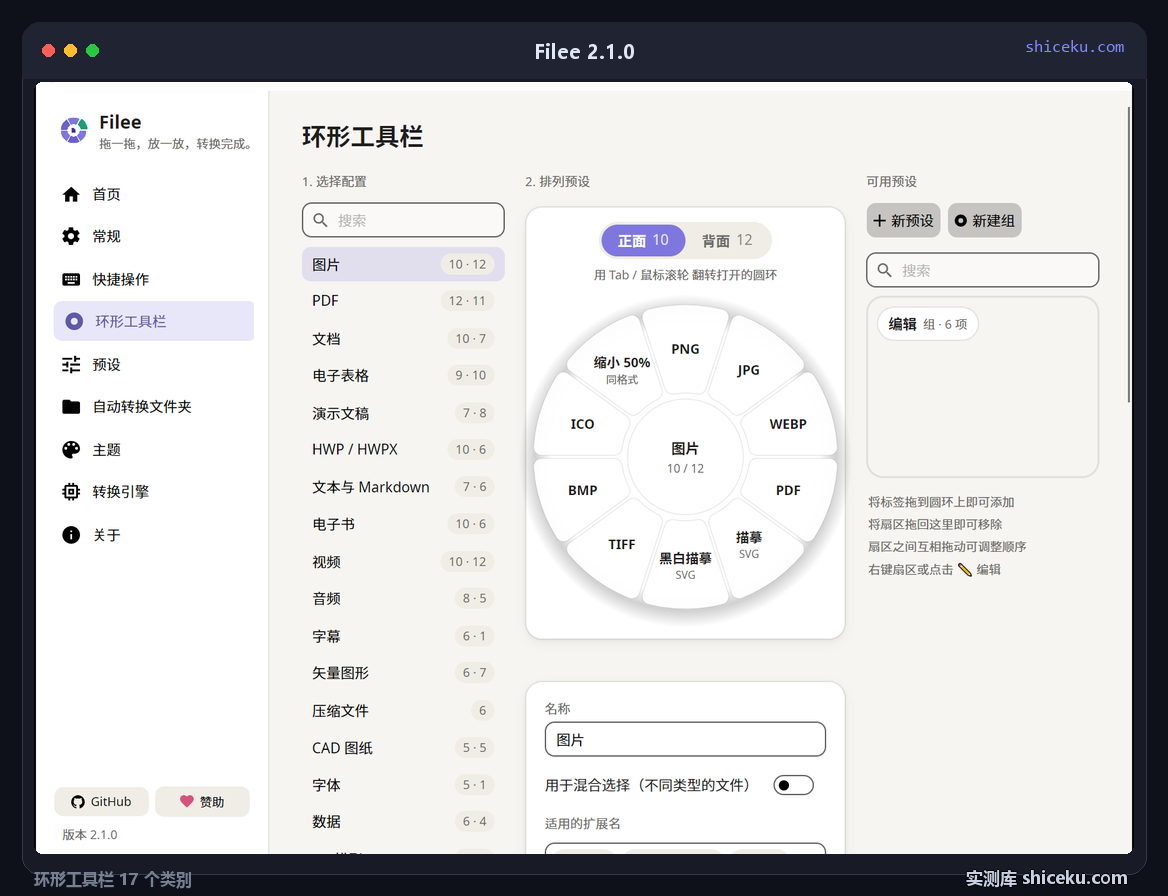Select the 电子书 config row
The image size is (1168, 896).
[x=403, y=524]
